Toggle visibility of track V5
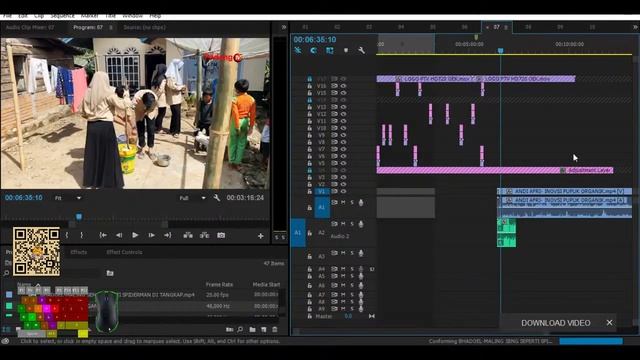 (343, 163)
